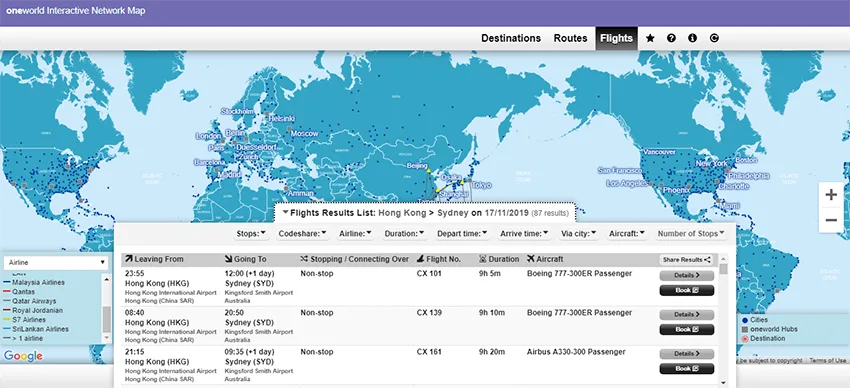Click Airbus A330-300 Passenger aircraft text
Viewport: 850px width, 388px height.
point(576,352)
